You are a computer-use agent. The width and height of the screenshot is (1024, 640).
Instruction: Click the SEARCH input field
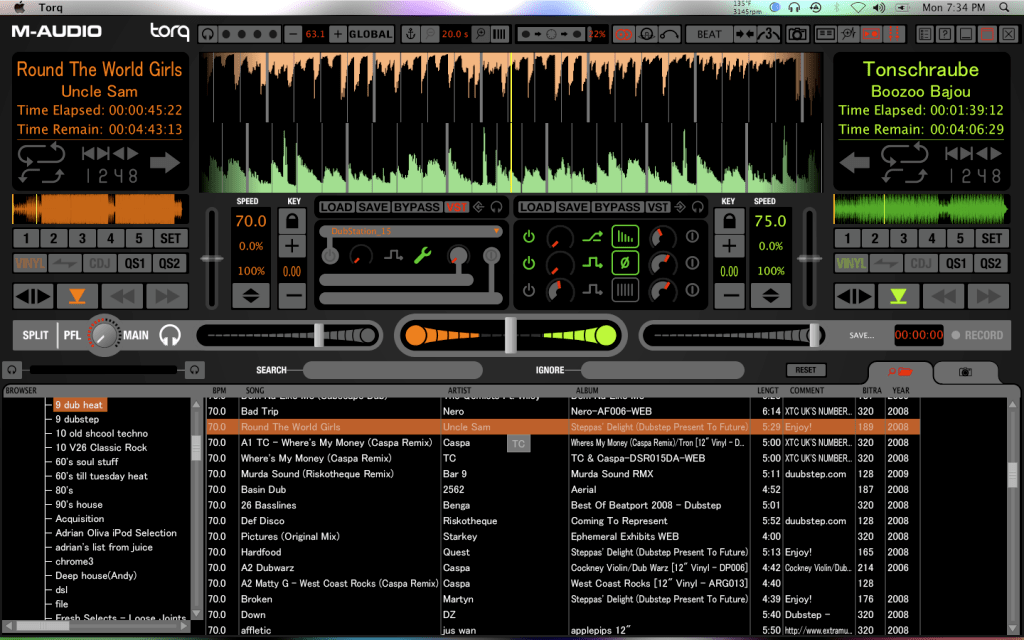[x=393, y=370]
